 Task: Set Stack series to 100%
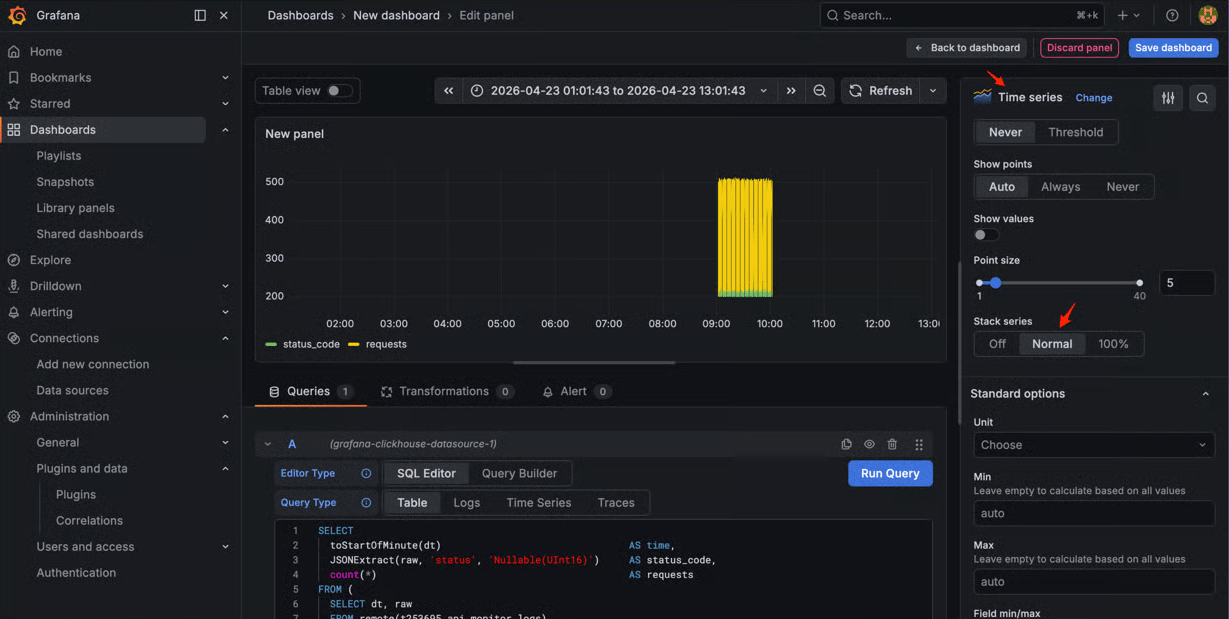point(1113,344)
